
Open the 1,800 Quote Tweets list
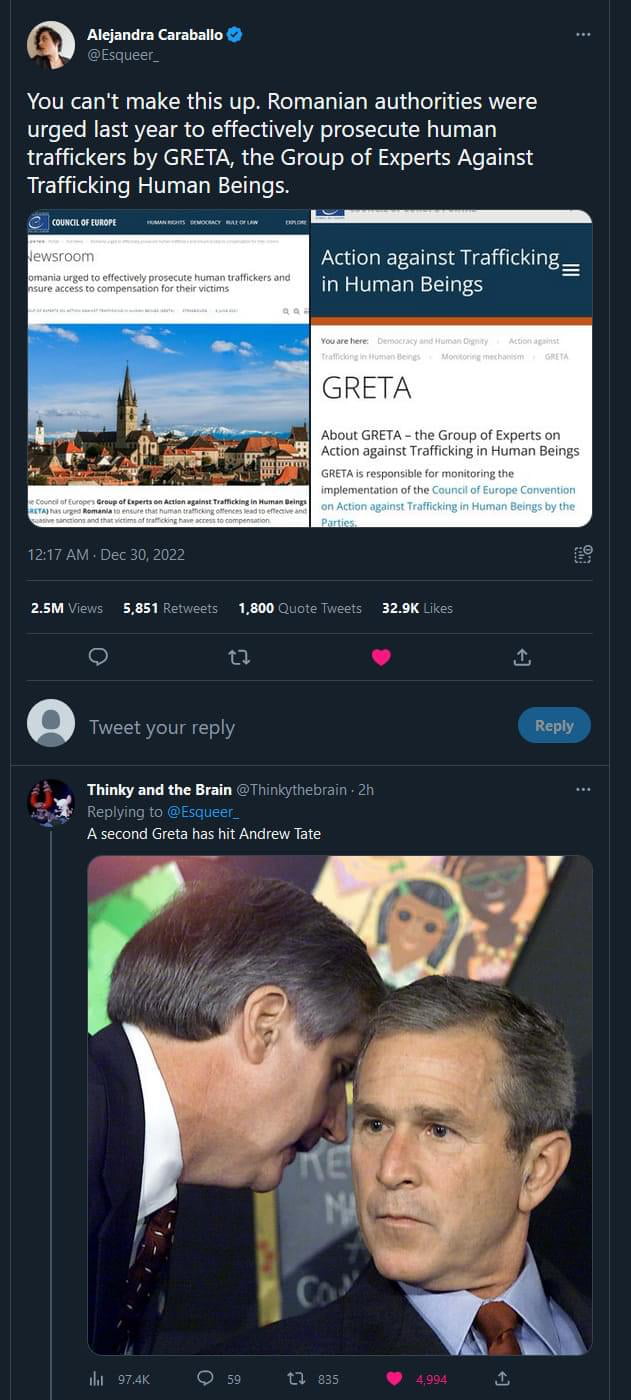pyautogui.click(x=300, y=608)
